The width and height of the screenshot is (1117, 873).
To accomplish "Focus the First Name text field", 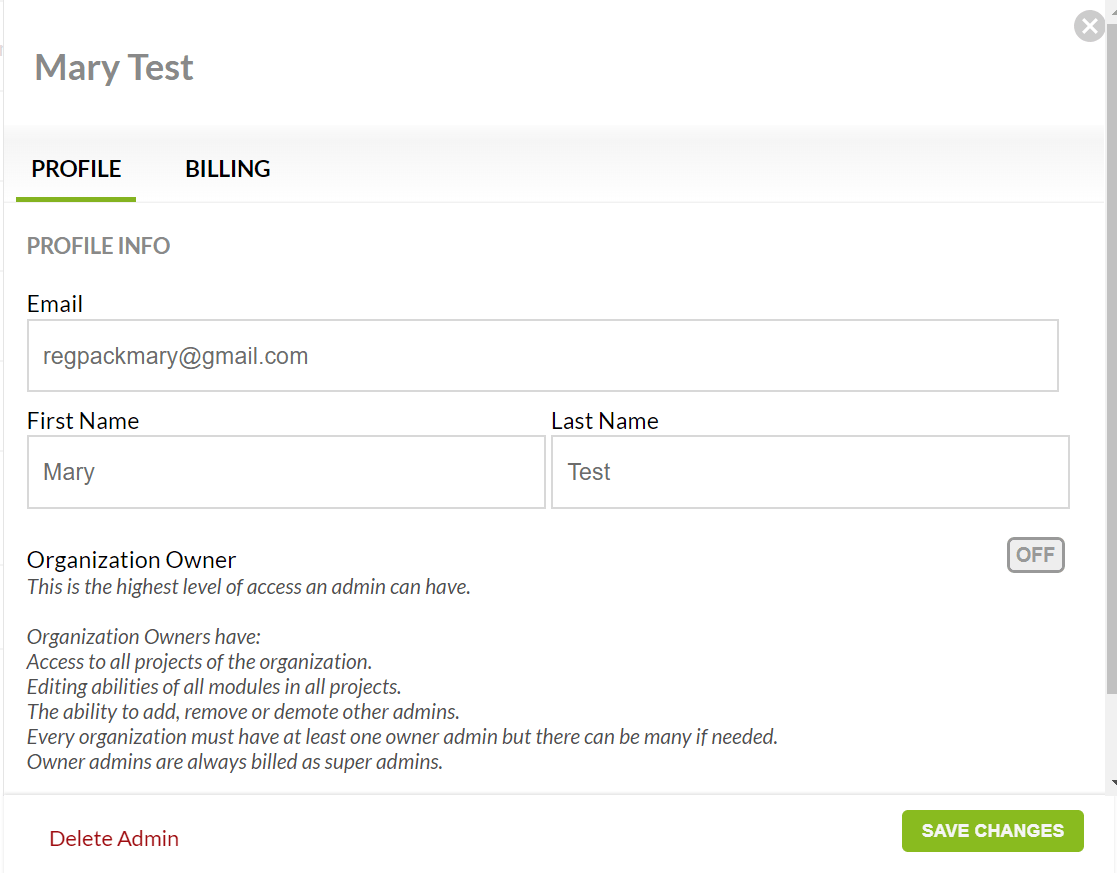I will tap(286, 472).
